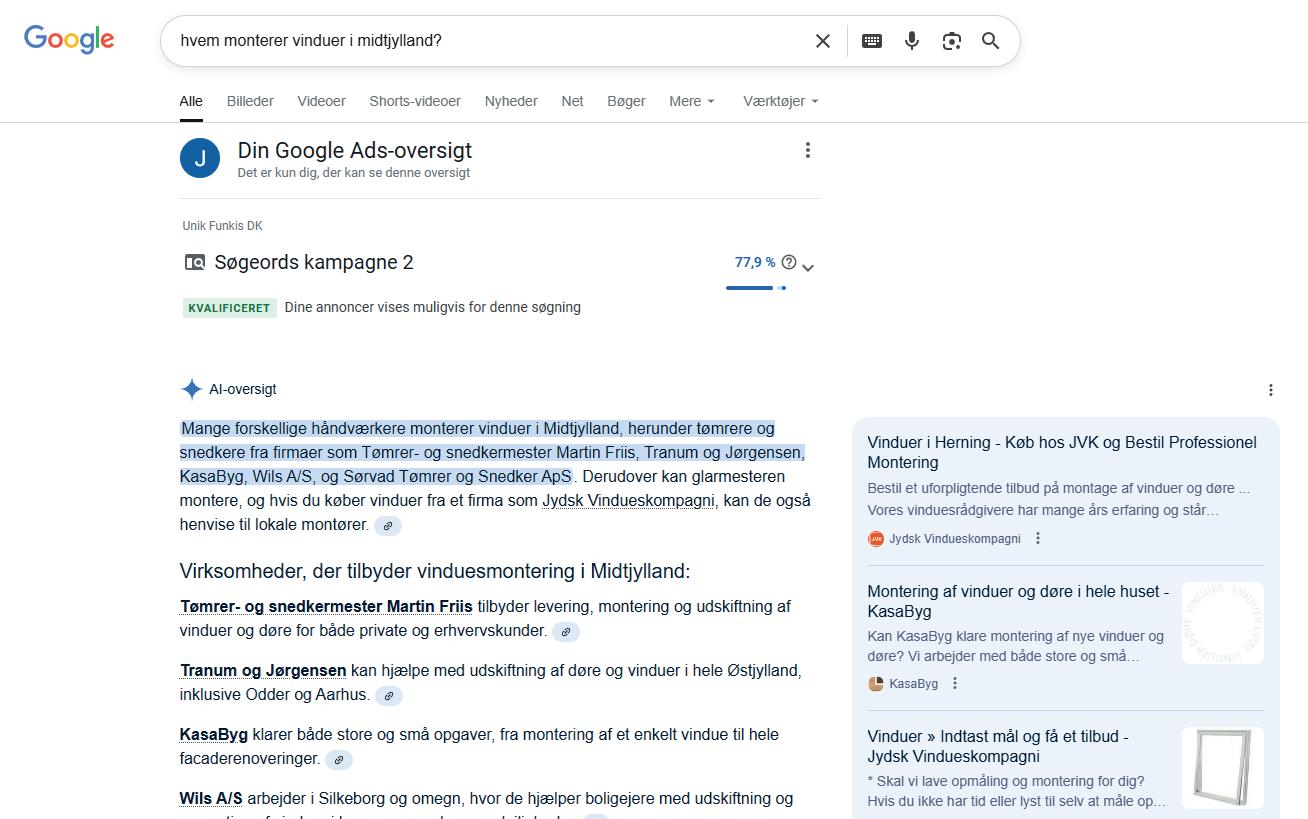Click the '77,9 %' percentage value
Image resolution: width=1308 pixels, height=819 pixels.
click(x=755, y=262)
